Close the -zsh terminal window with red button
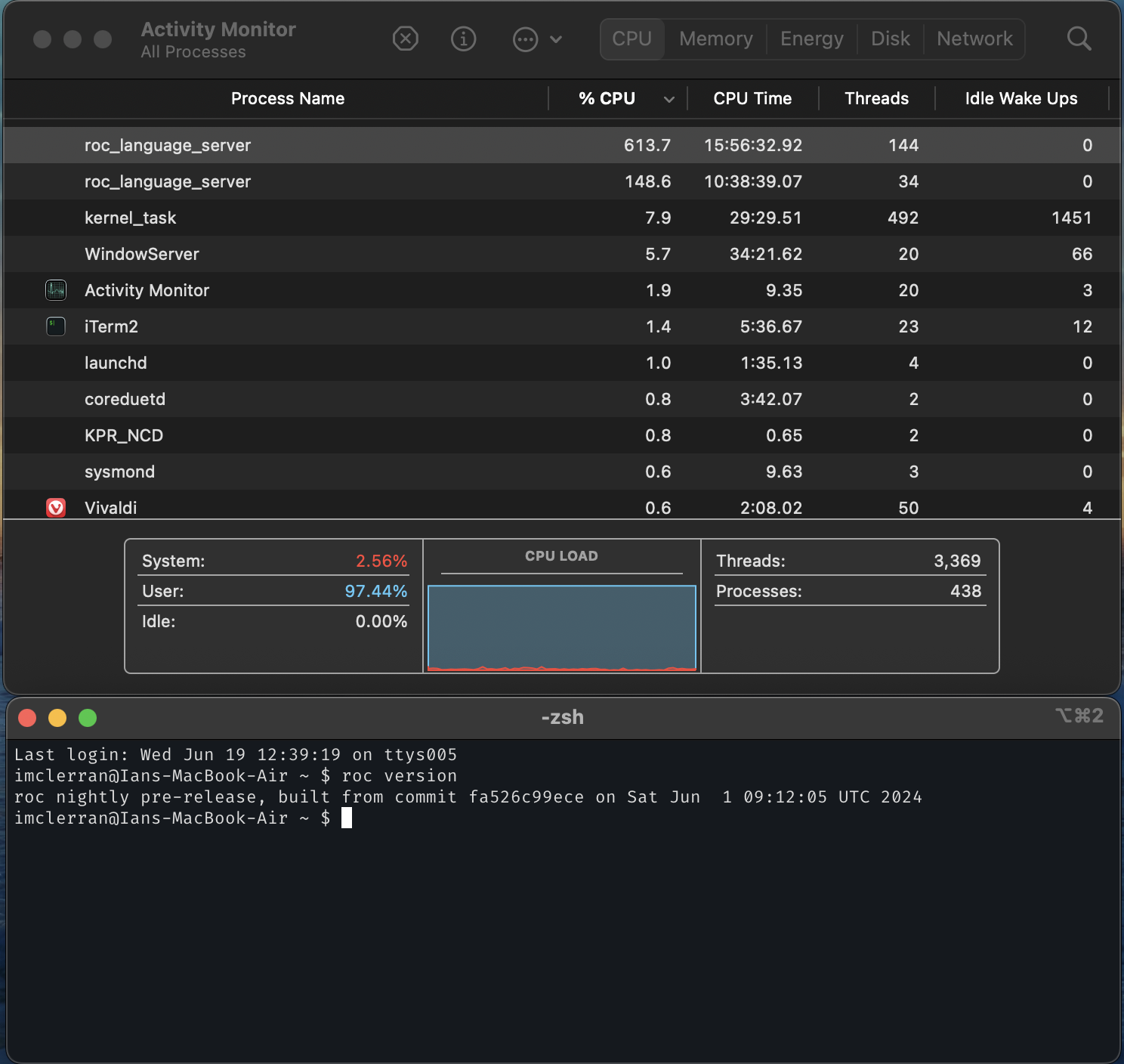1124x1064 pixels. [27, 718]
